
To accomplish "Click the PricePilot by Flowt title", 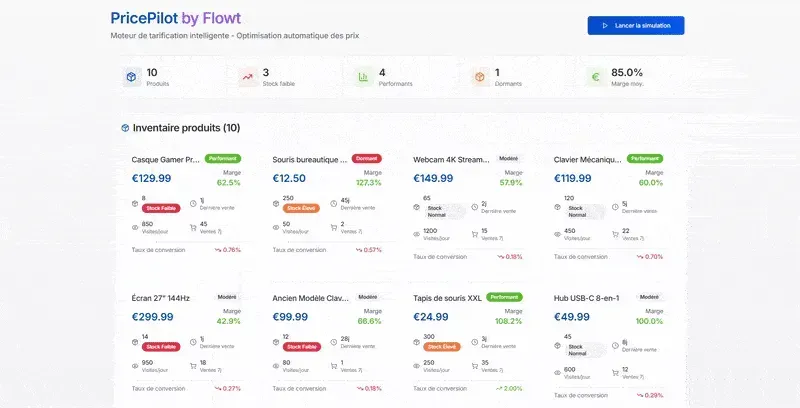I will 176,18.
